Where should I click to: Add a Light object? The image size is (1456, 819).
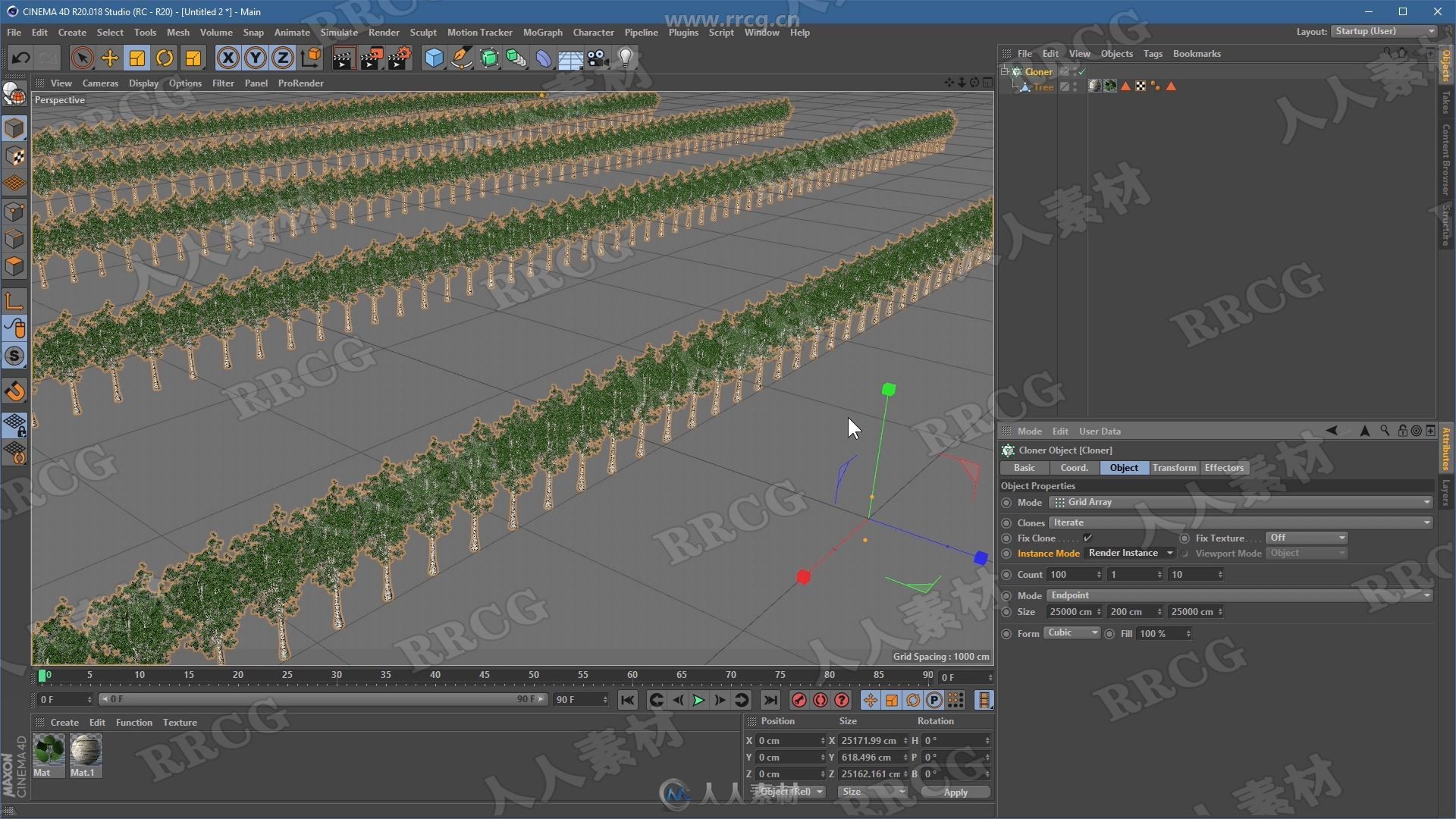(626, 58)
